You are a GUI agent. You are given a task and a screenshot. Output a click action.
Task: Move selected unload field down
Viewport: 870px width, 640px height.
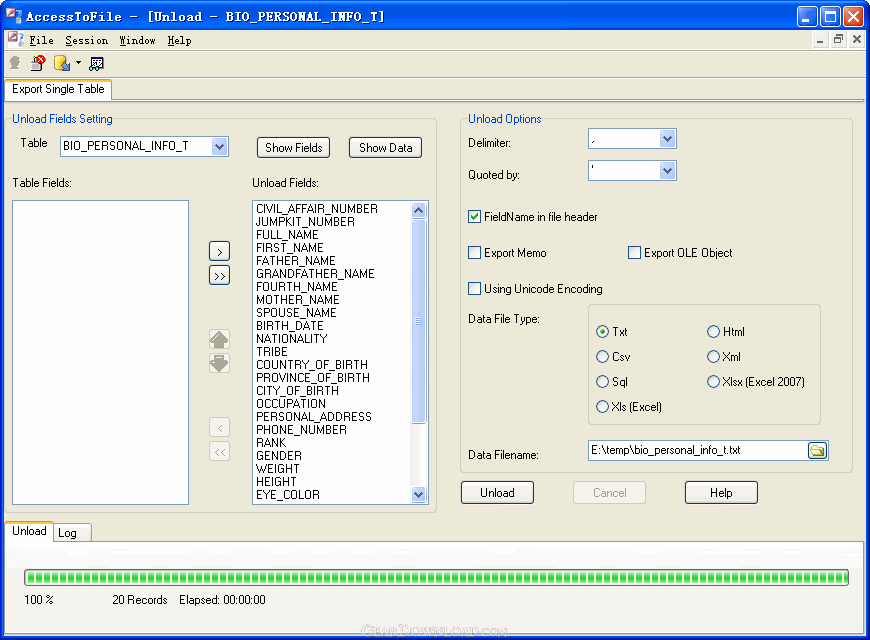pos(219,364)
